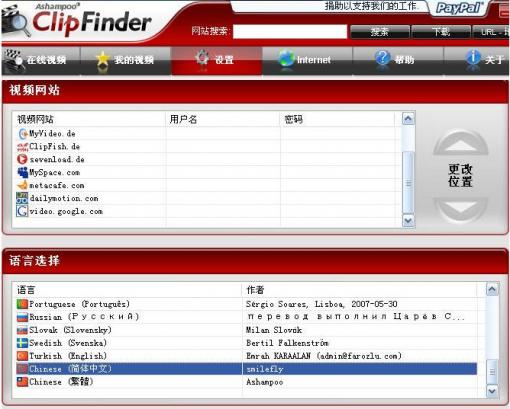The width and height of the screenshot is (510, 409).
Task: Click video sites list scroll up arrow
Action: point(408,118)
